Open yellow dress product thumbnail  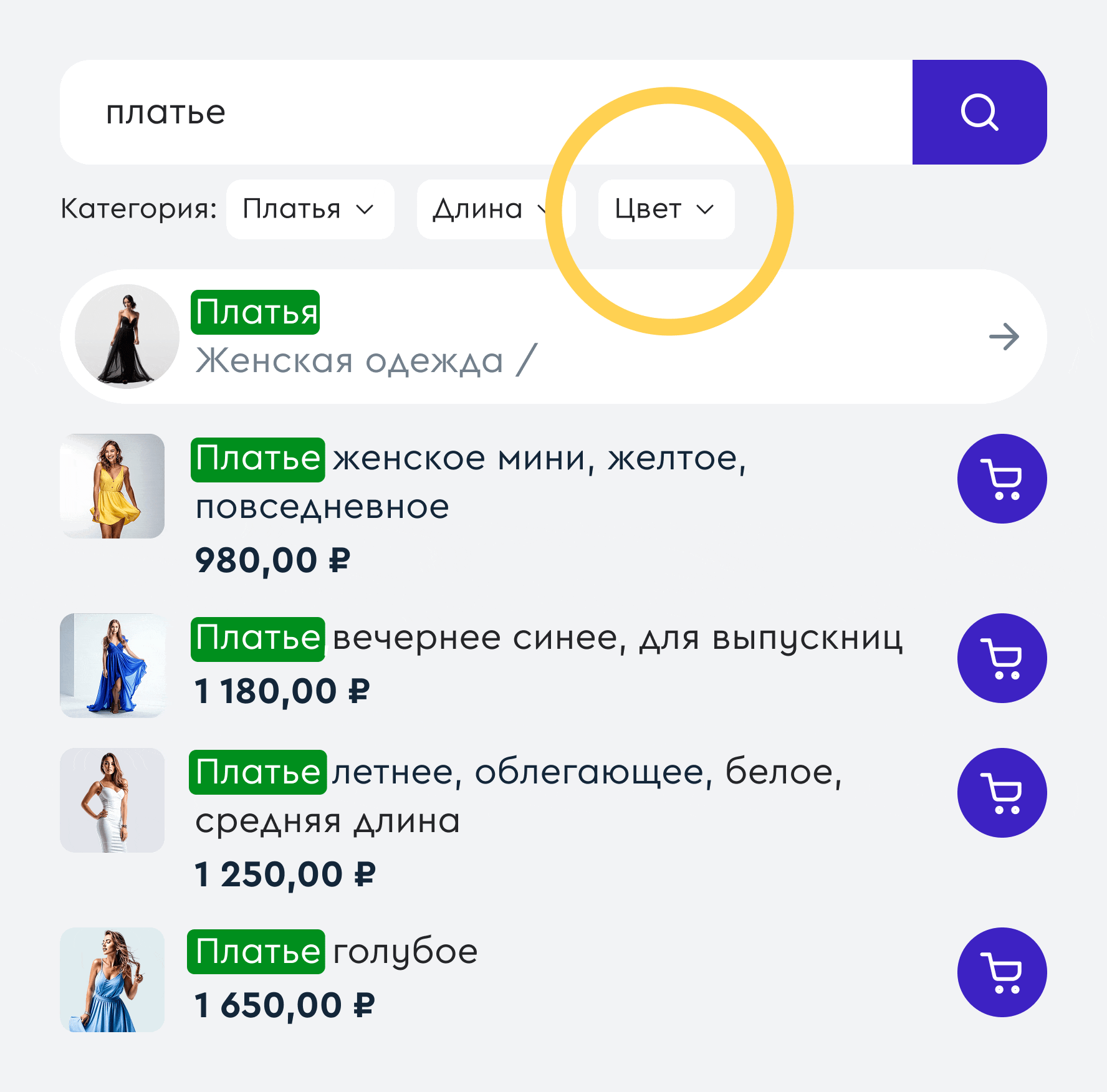[112, 486]
